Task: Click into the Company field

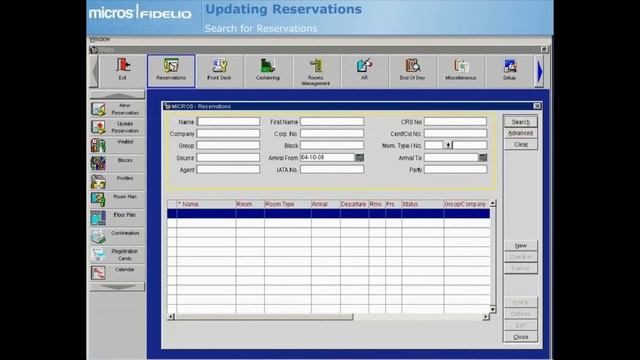Action: (x=228, y=133)
